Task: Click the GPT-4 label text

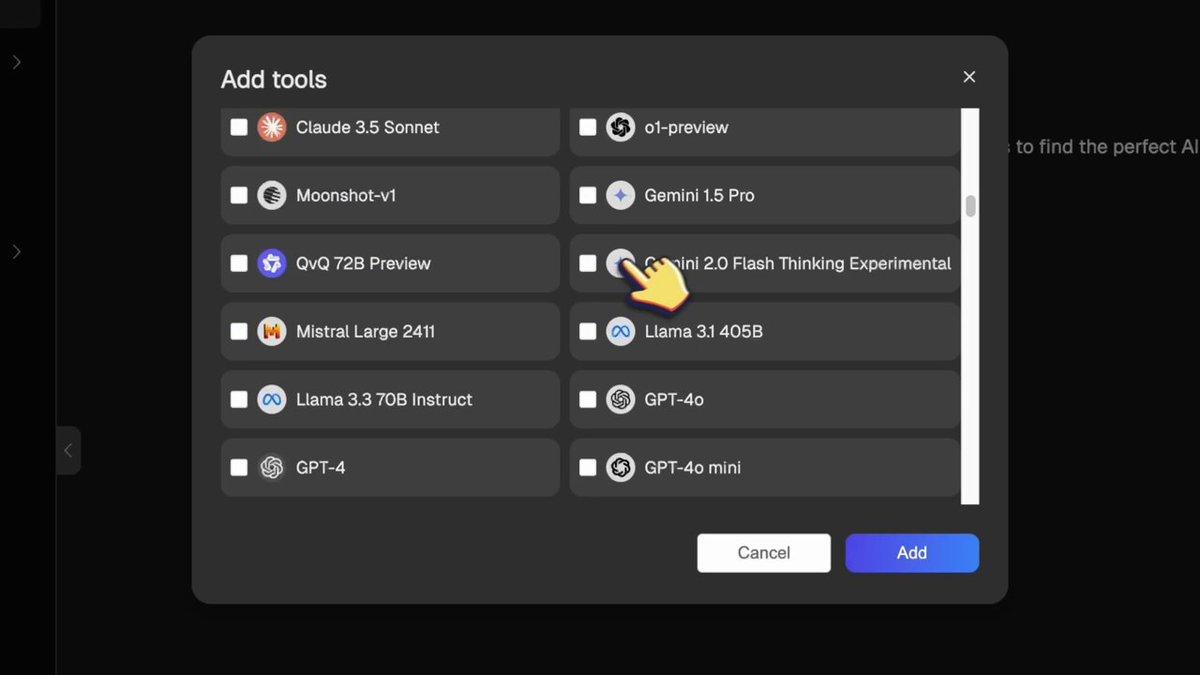Action: click(x=320, y=467)
